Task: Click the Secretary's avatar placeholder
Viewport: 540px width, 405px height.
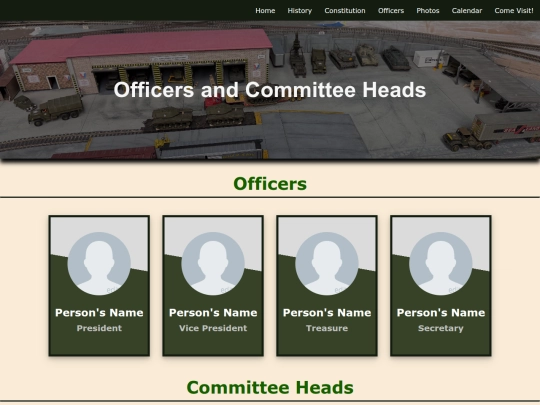Action: [x=441, y=263]
